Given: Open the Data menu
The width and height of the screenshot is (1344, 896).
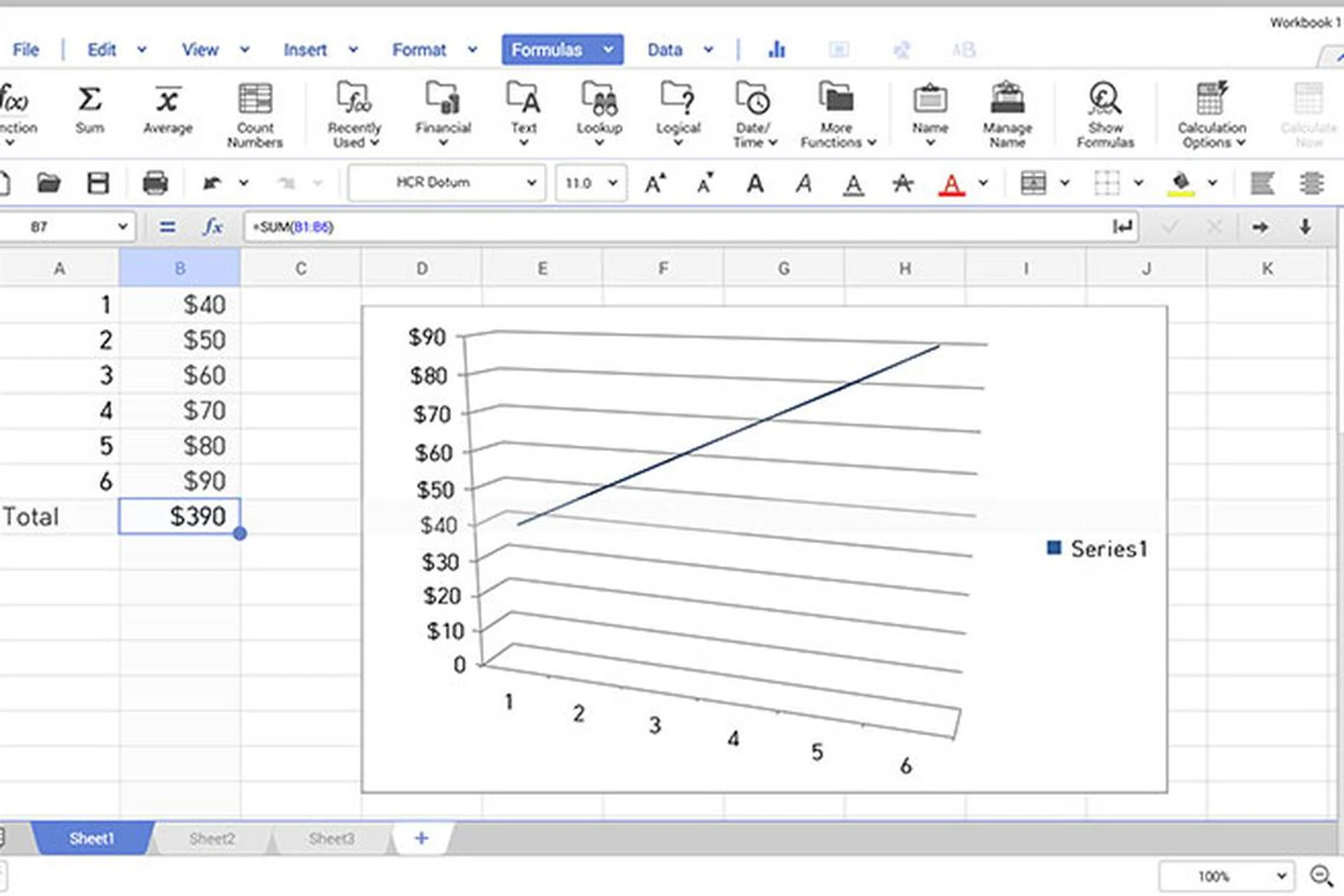Looking at the screenshot, I should (x=665, y=50).
